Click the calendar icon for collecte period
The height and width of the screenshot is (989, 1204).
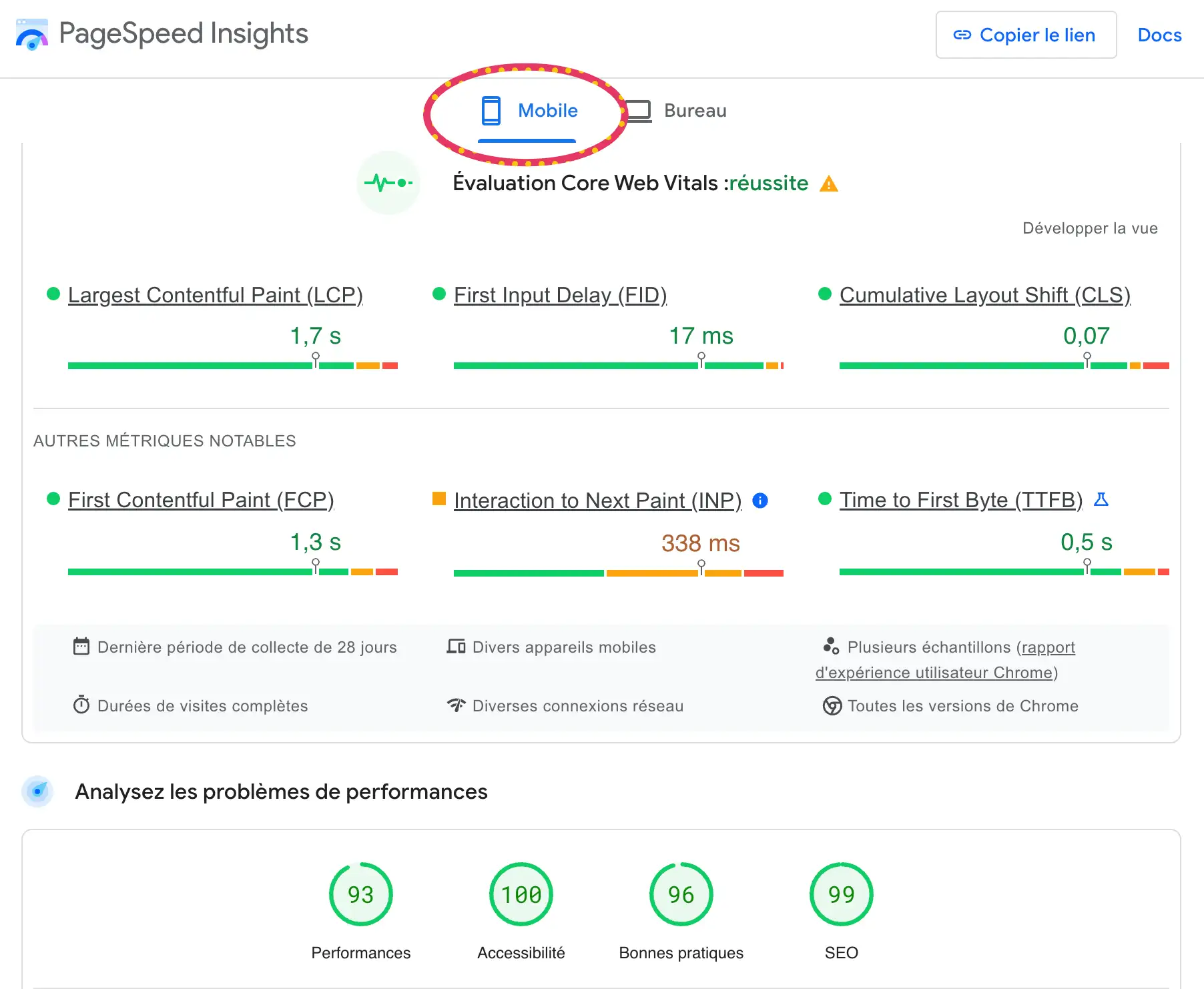pyautogui.click(x=81, y=647)
